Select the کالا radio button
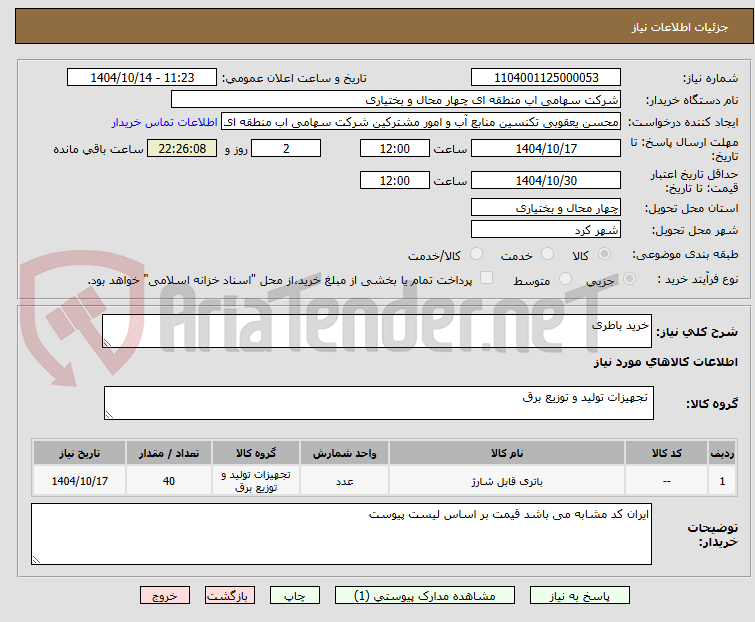 coord(604,254)
